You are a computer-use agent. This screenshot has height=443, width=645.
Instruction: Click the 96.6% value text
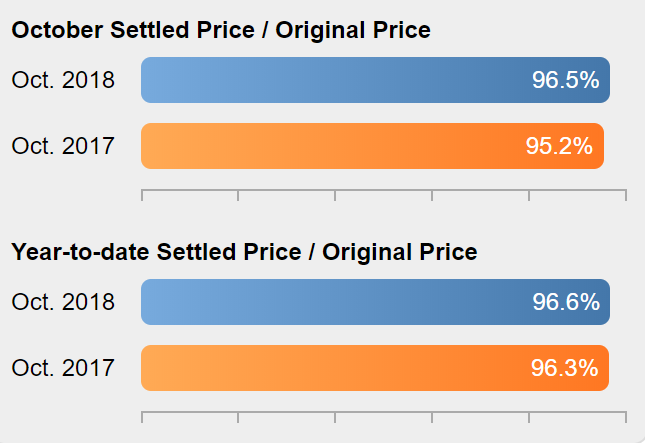(x=566, y=302)
